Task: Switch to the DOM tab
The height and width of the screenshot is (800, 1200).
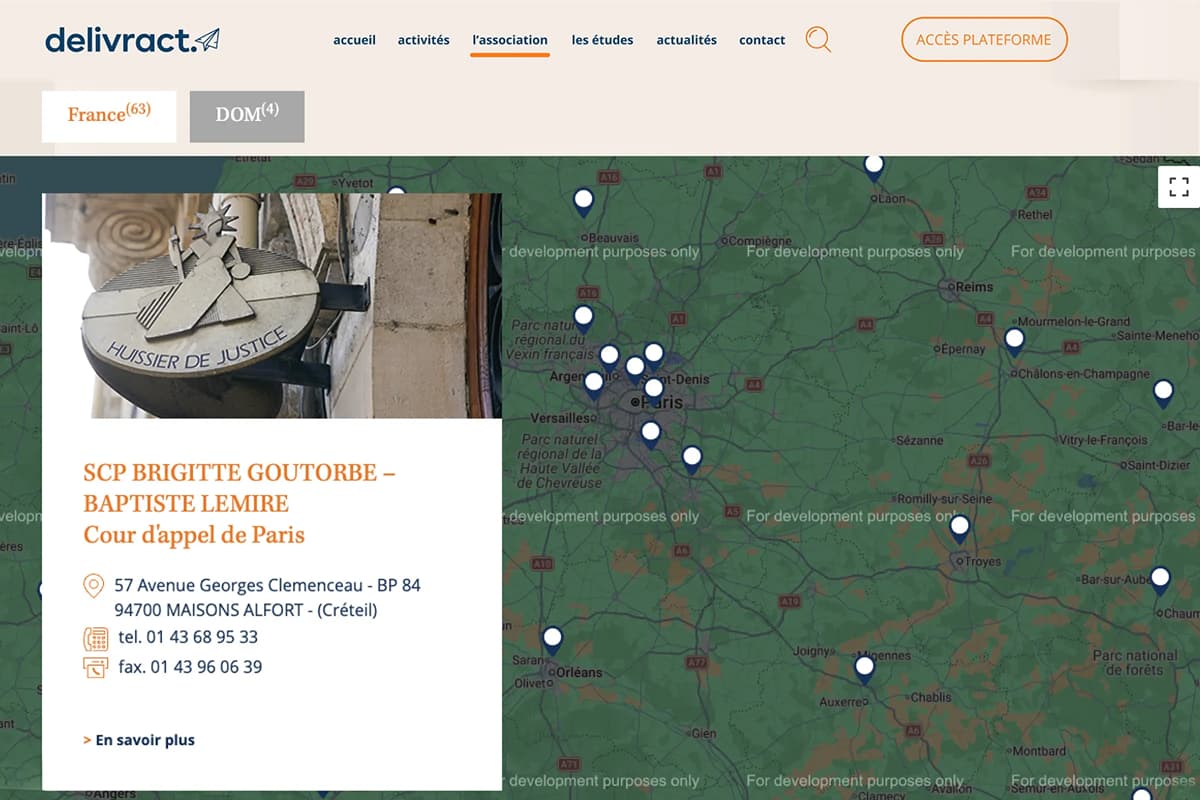Action: [247, 116]
